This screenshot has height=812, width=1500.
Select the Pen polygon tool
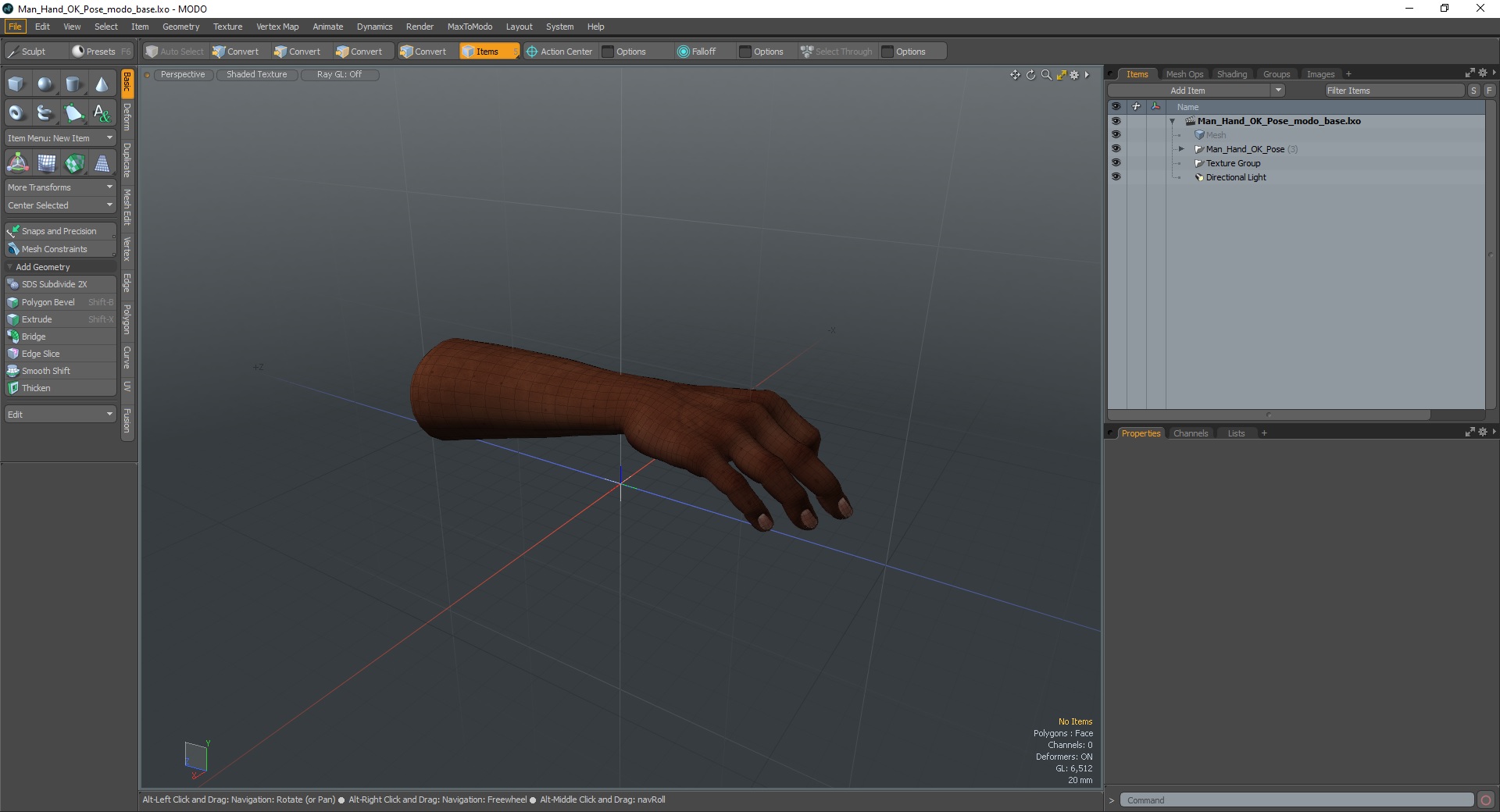[73, 113]
